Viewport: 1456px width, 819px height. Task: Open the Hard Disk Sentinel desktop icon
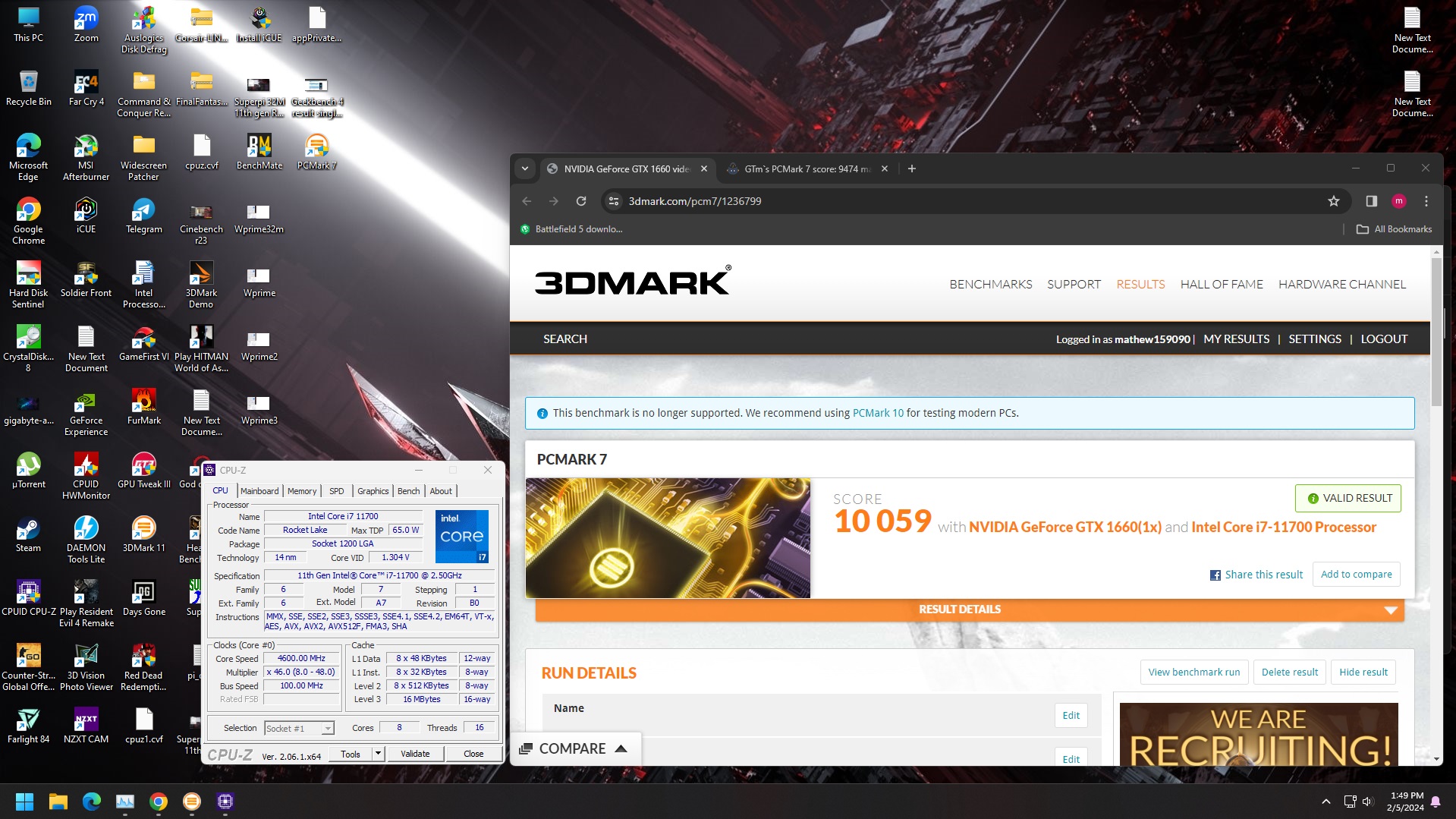click(28, 285)
